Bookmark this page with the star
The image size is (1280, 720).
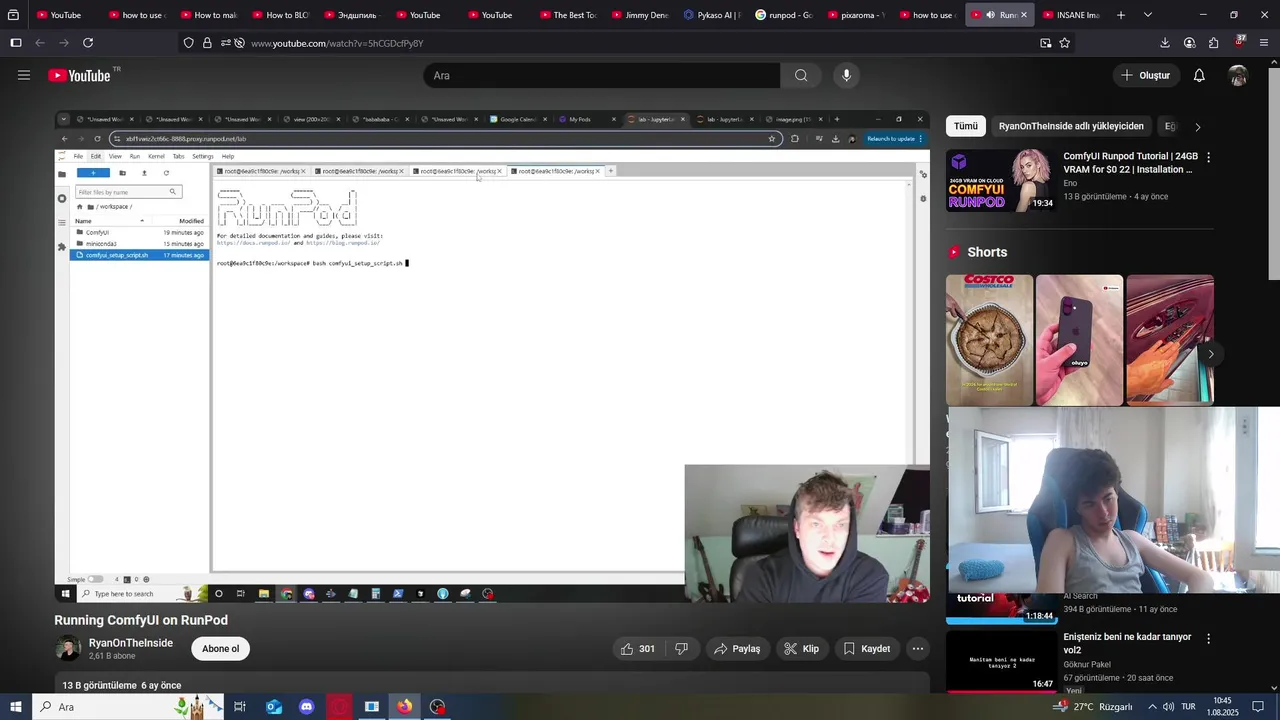click(x=1064, y=43)
